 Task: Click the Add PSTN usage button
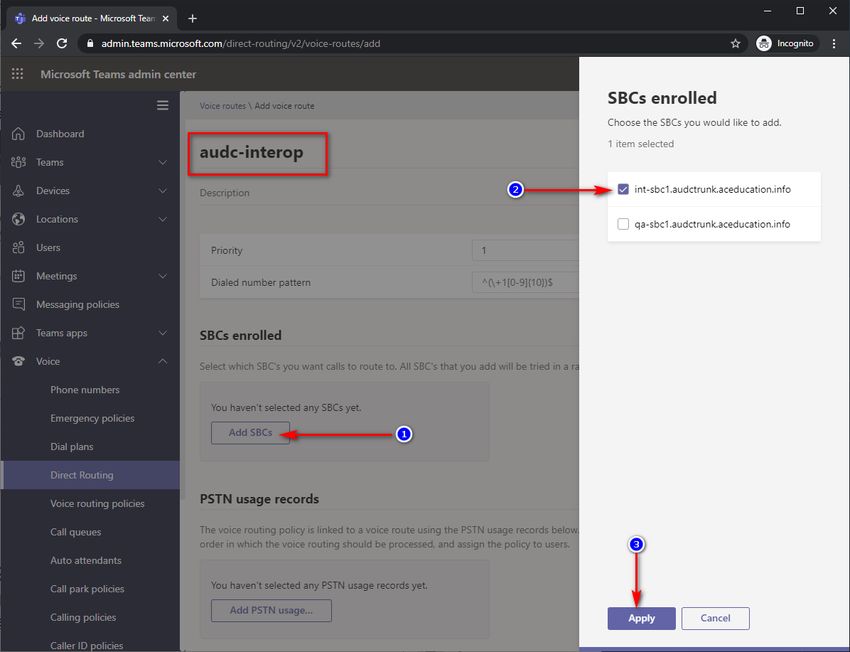coord(271,610)
